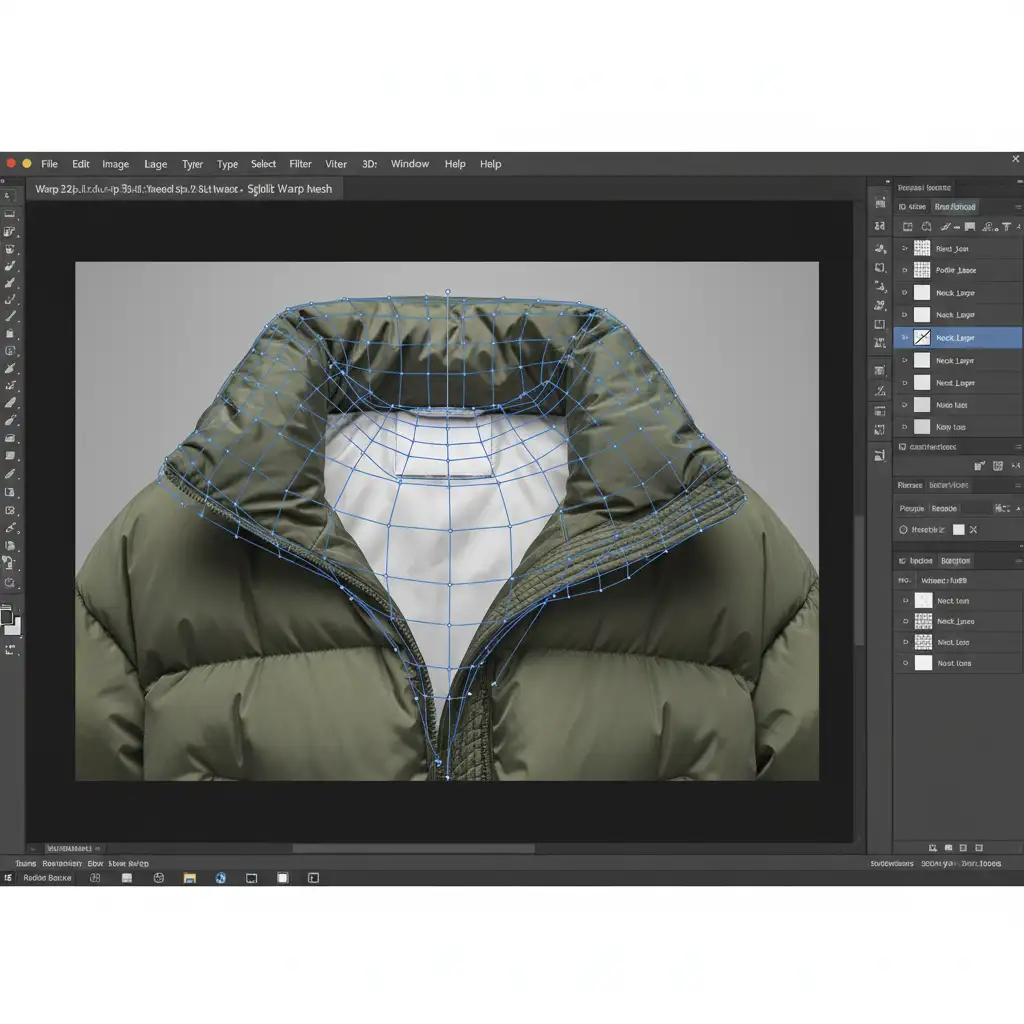The height and width of the screenshot is (1024, 1024).
Task: Click the foreground color swatch in toolbar
Action: tap(7, 617)
